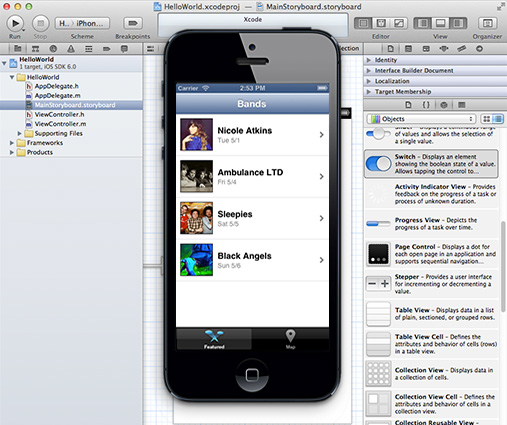
Task: Select the Nicole Atkins table row
Action: tap(252, 135)
